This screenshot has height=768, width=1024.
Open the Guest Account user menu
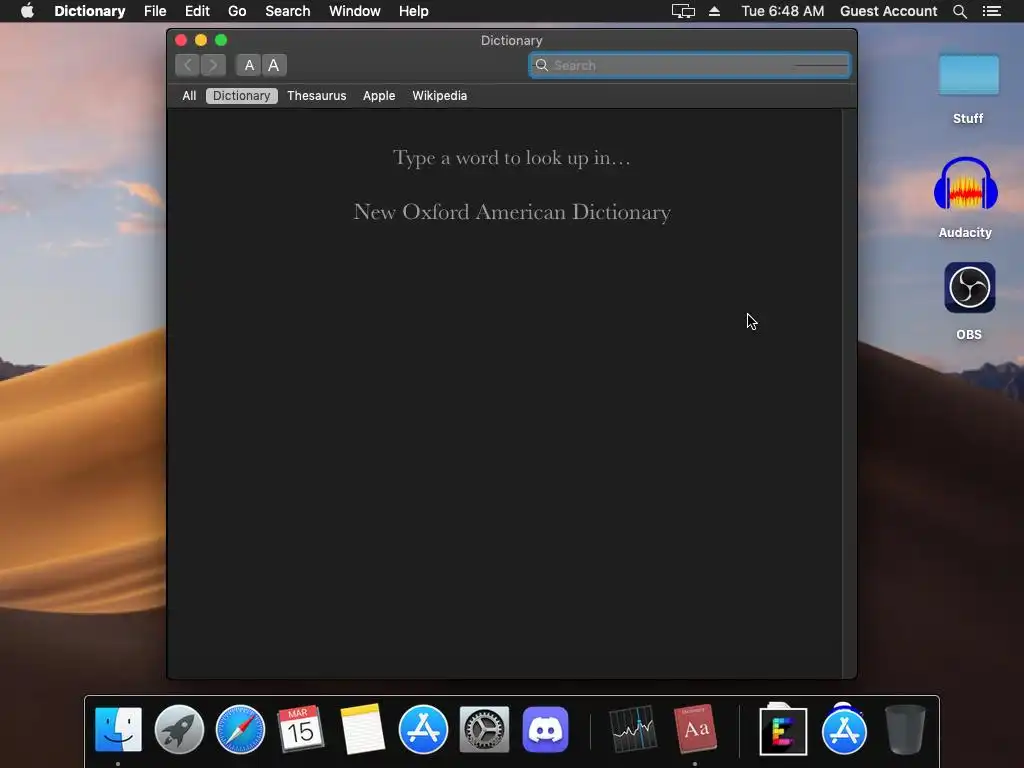[x=888, y=11]
